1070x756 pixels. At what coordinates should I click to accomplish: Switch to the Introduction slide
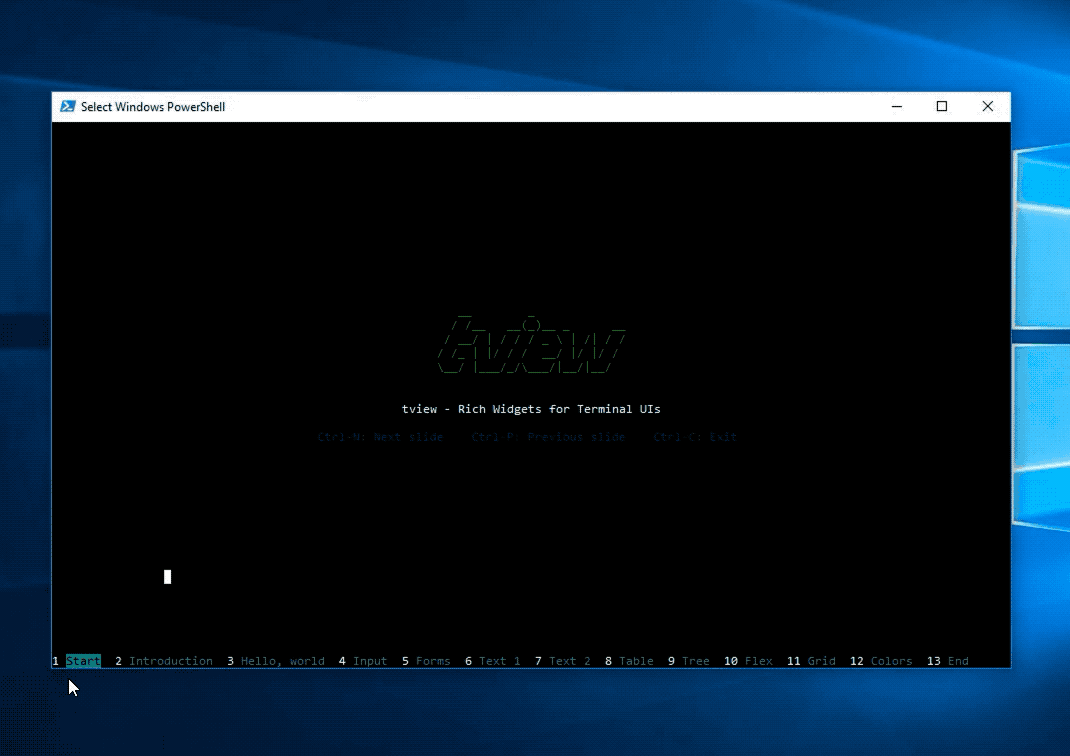point(171,660)
